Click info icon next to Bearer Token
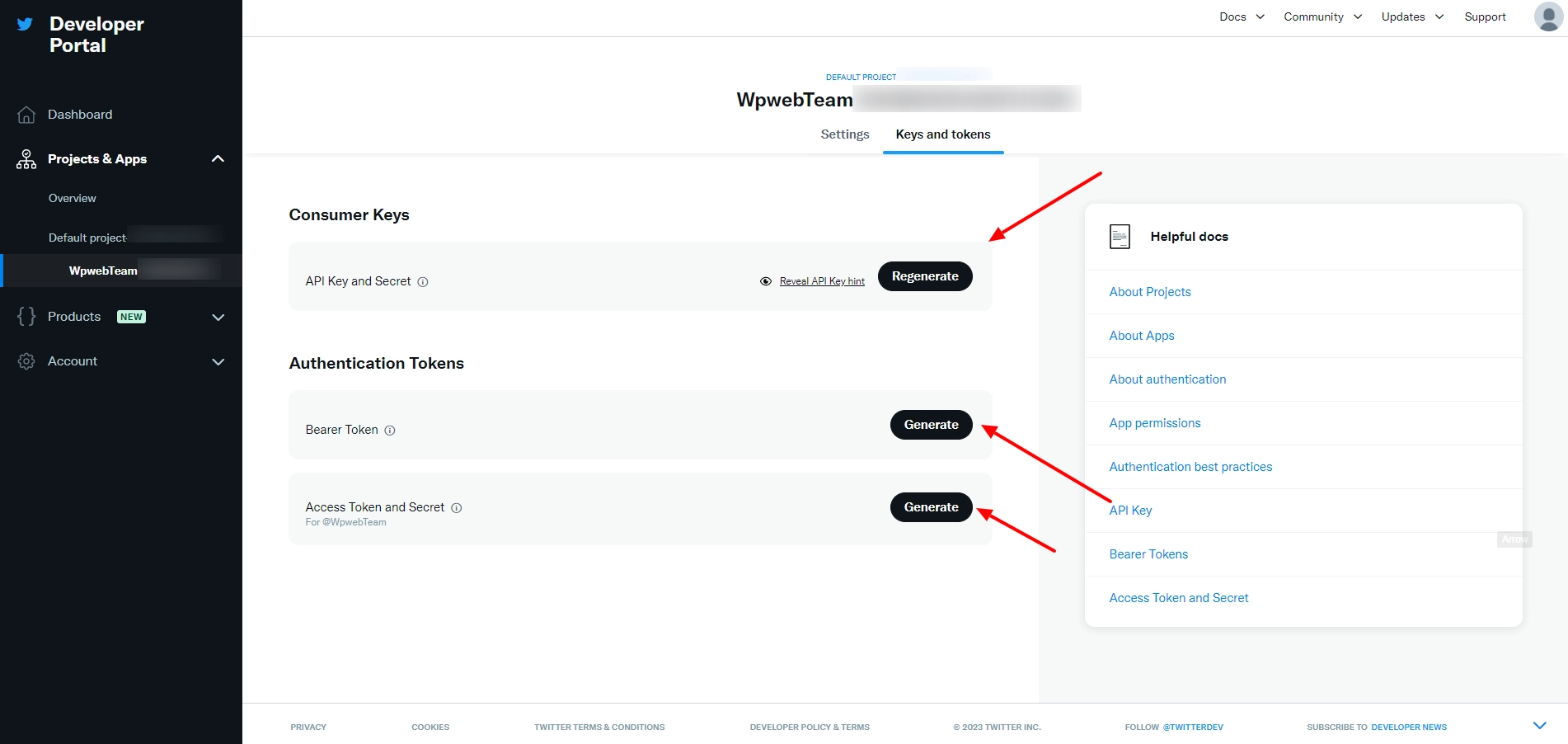1568x744 pixels. tap(390, 431)
